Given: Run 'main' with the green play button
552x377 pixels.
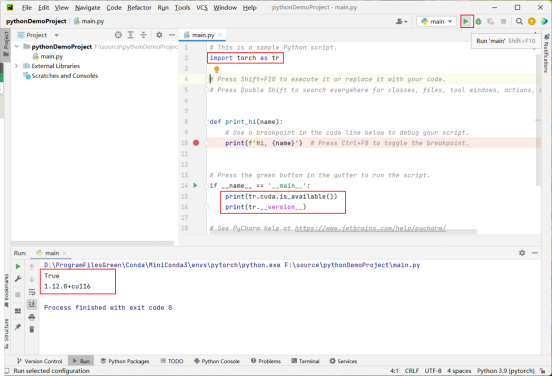Looking at the screenshot, I should coord(466,21).
